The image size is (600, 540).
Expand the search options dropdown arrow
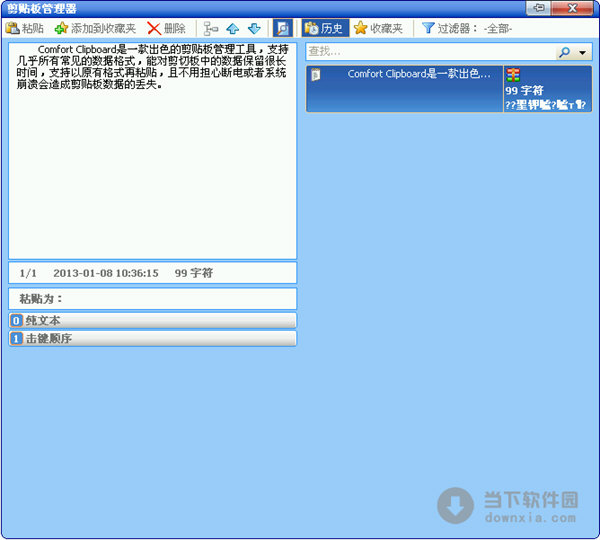click(x=582, y=52)
